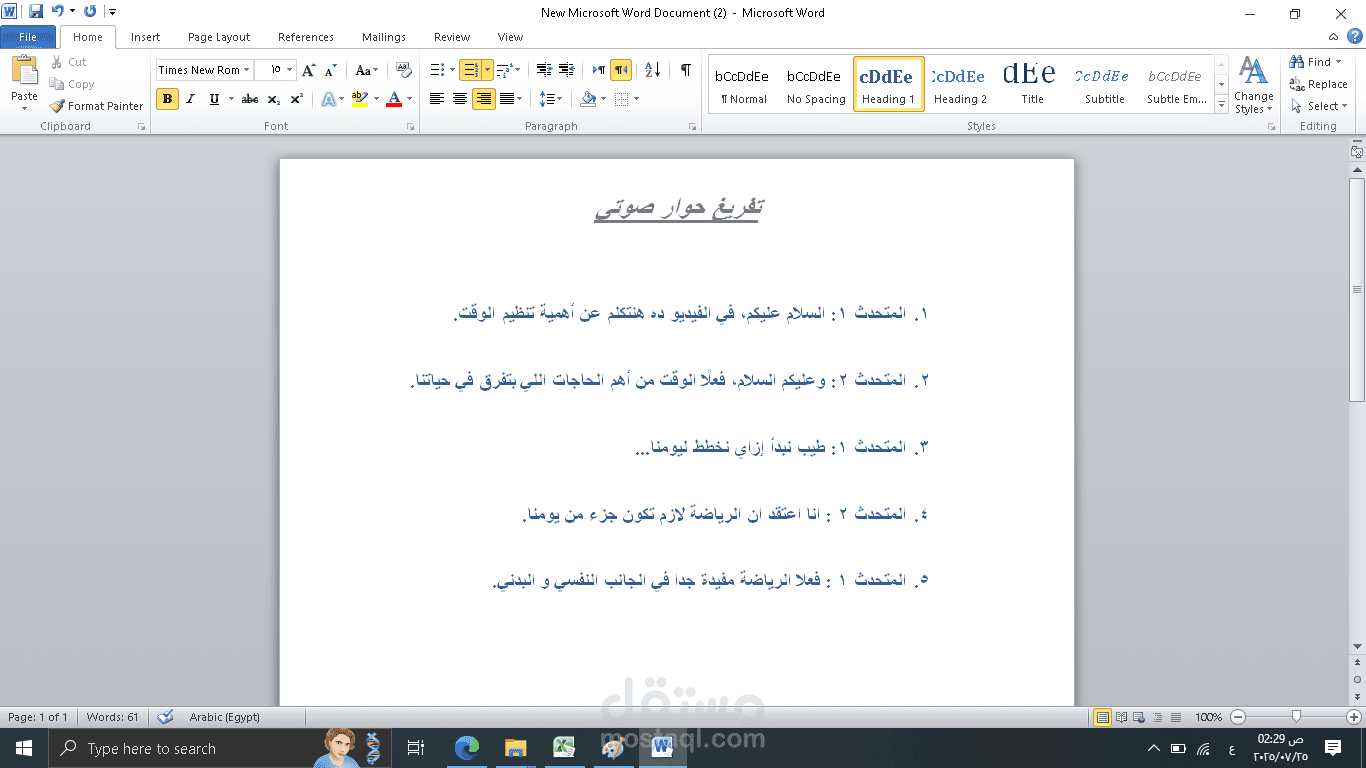
Task: Apply superscript formatting
Action: click(296, 99)
